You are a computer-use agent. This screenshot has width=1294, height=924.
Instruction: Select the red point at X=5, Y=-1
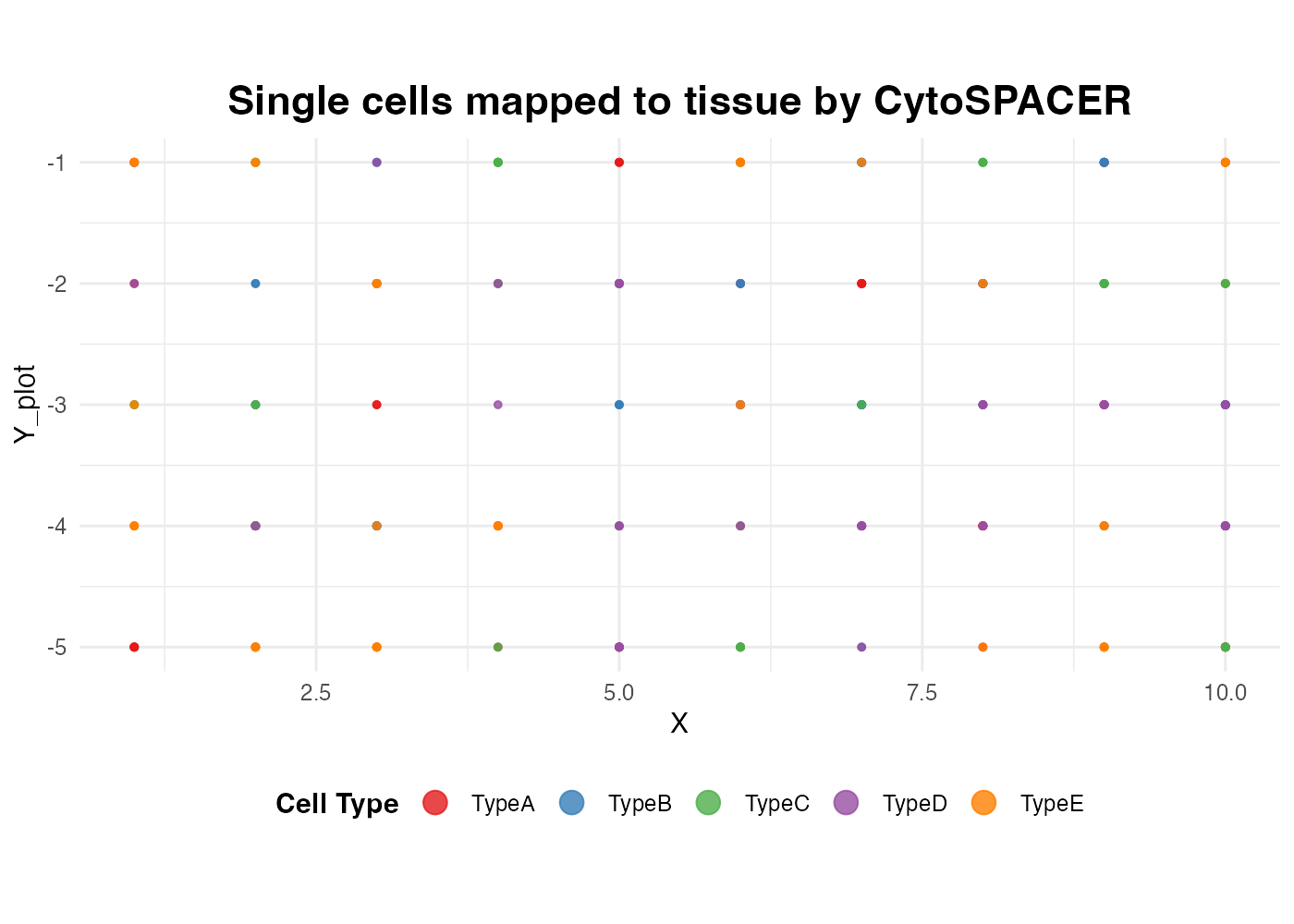[x=619, y=163]
